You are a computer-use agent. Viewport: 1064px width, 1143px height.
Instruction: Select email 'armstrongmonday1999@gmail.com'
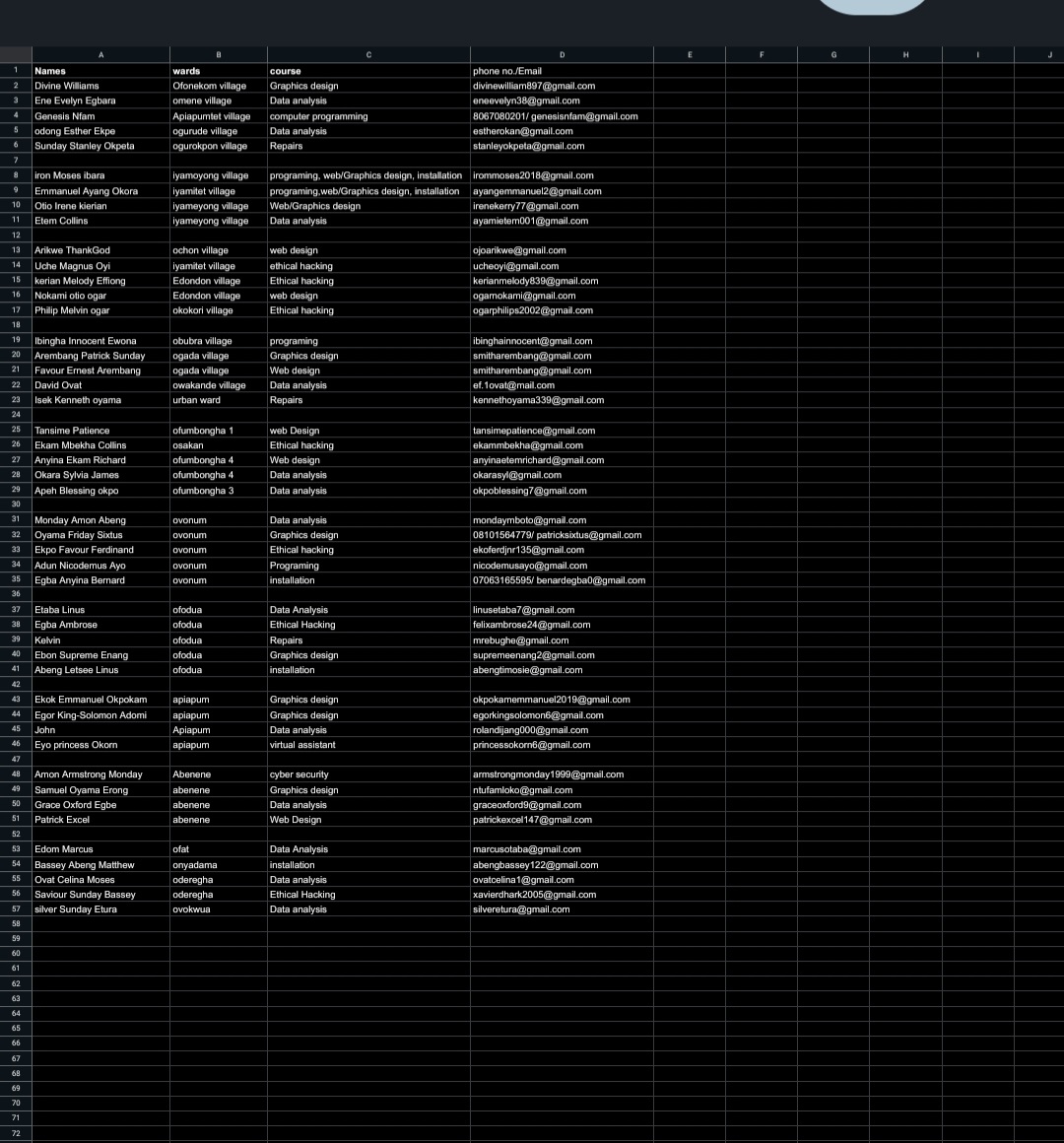pyautogui.click(x=562, y=774)
